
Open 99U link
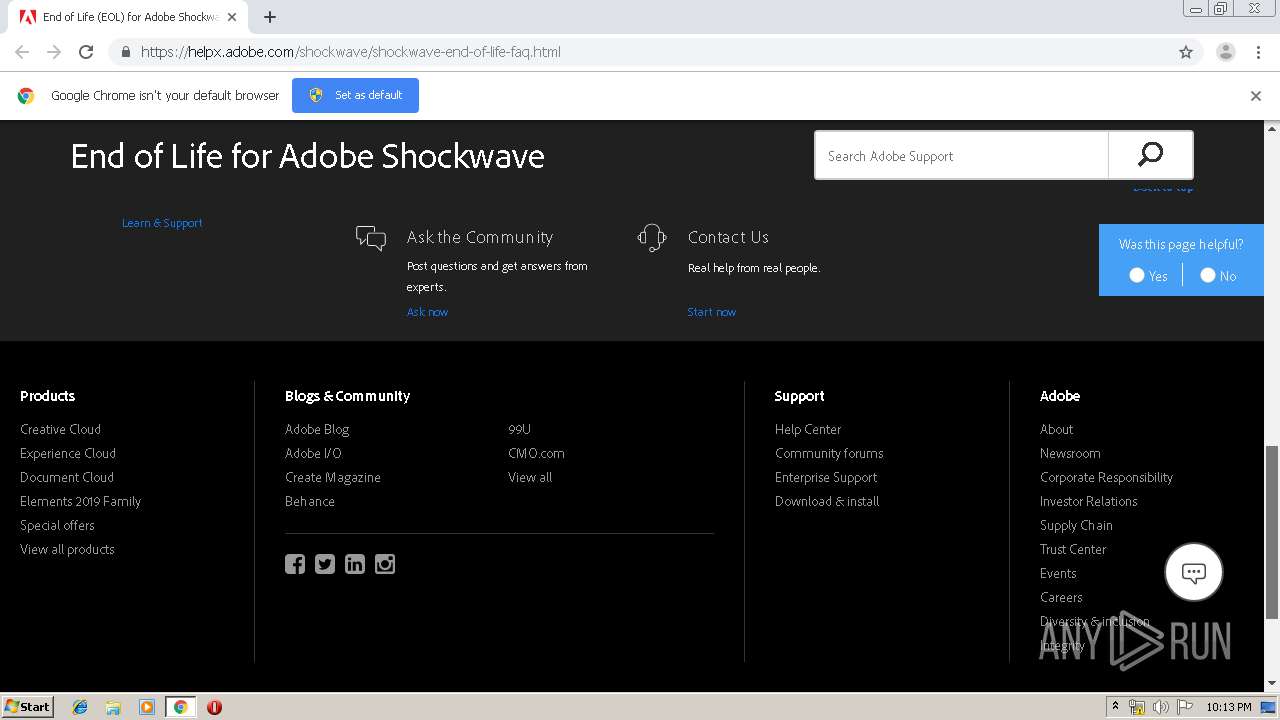click(519, 429)
